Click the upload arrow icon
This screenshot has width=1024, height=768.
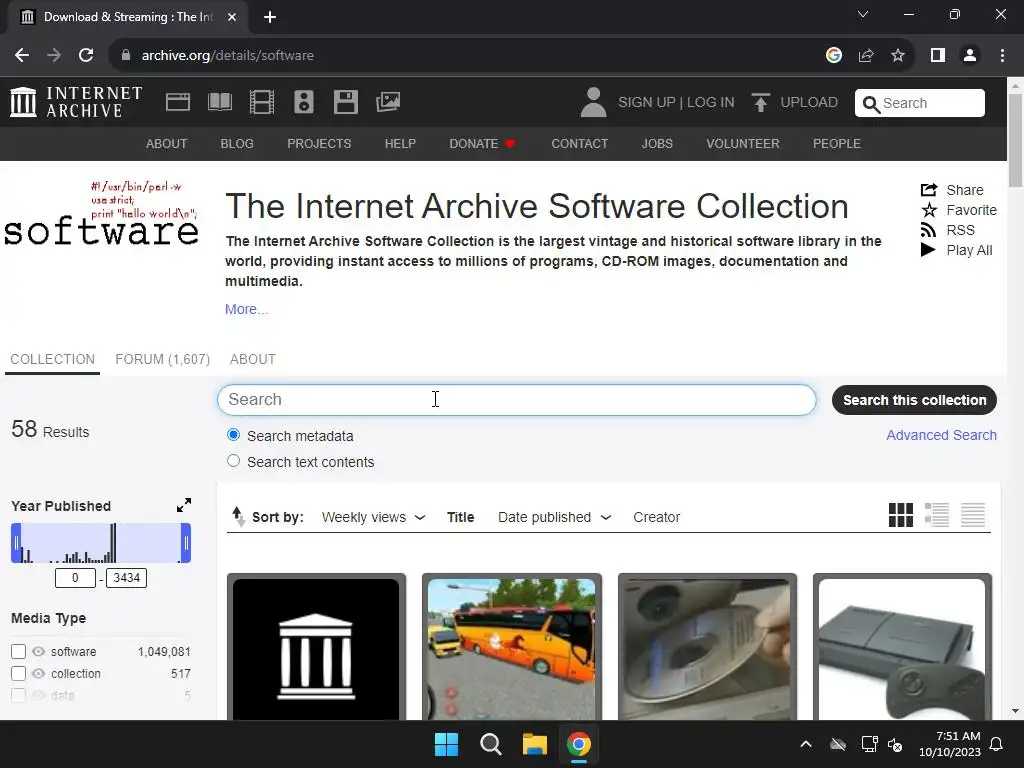click(x=760, y=103)
